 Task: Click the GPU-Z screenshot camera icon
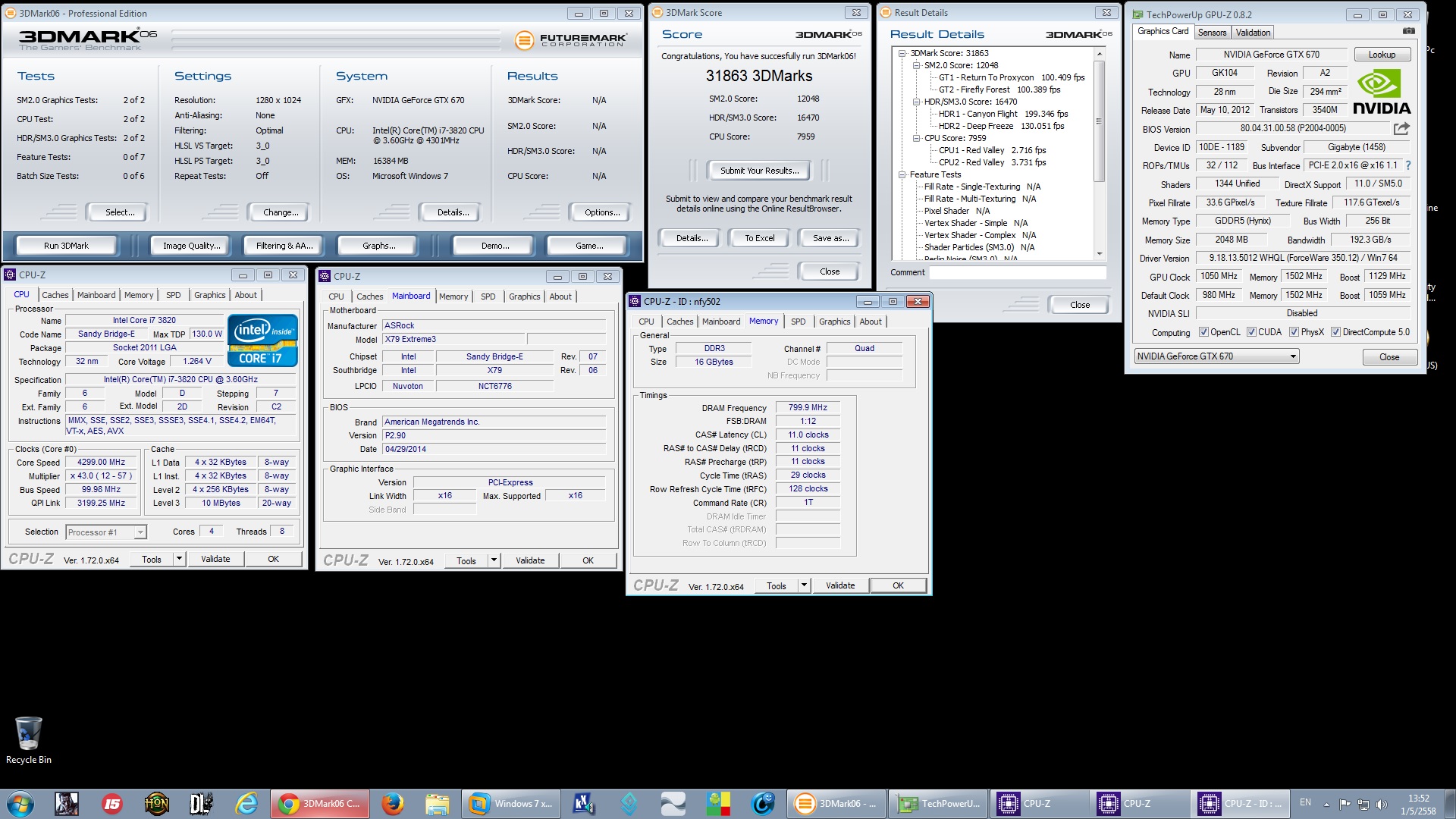[x=1408, y=31]
